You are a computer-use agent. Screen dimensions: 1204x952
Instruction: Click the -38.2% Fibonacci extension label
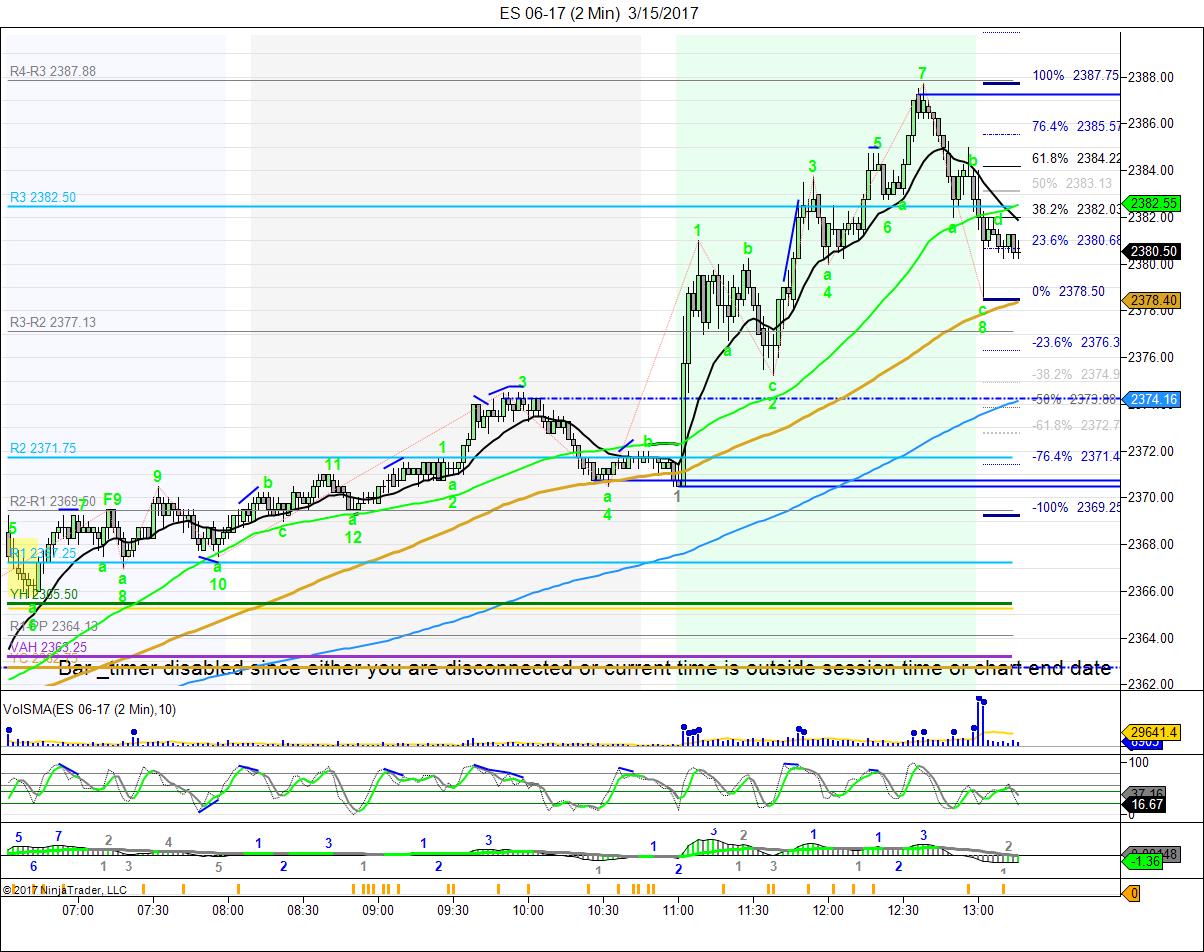point(1076,374)
